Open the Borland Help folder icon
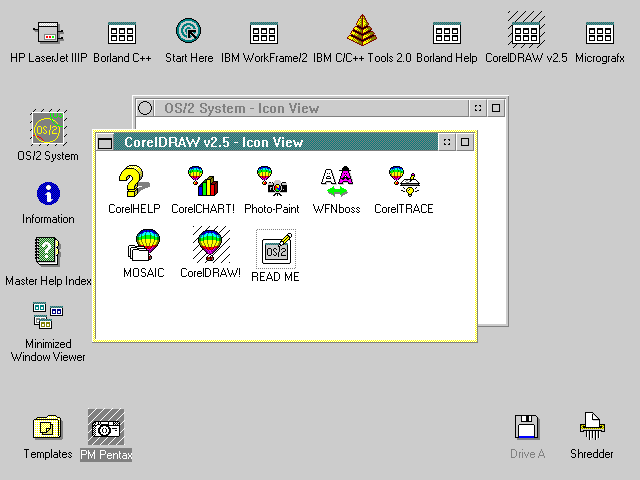Viewport: 640px width, 480px height. click(447, 33)
